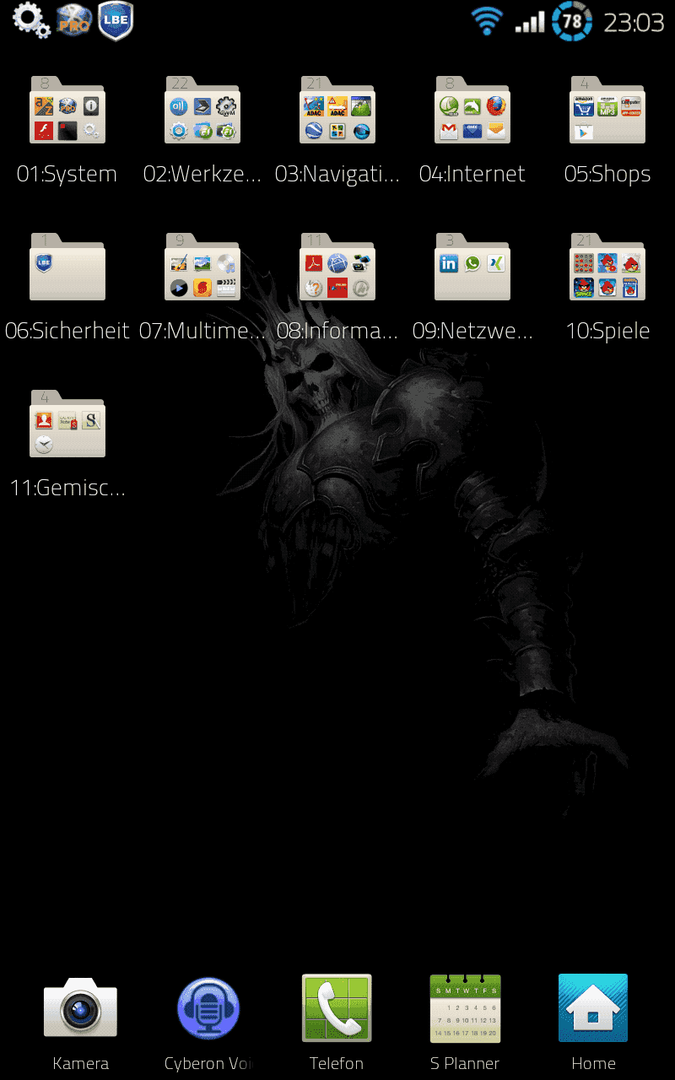The image size is (675, 1080).
Task: Tap the 10:Spiele label
Action: coord(608,332)
